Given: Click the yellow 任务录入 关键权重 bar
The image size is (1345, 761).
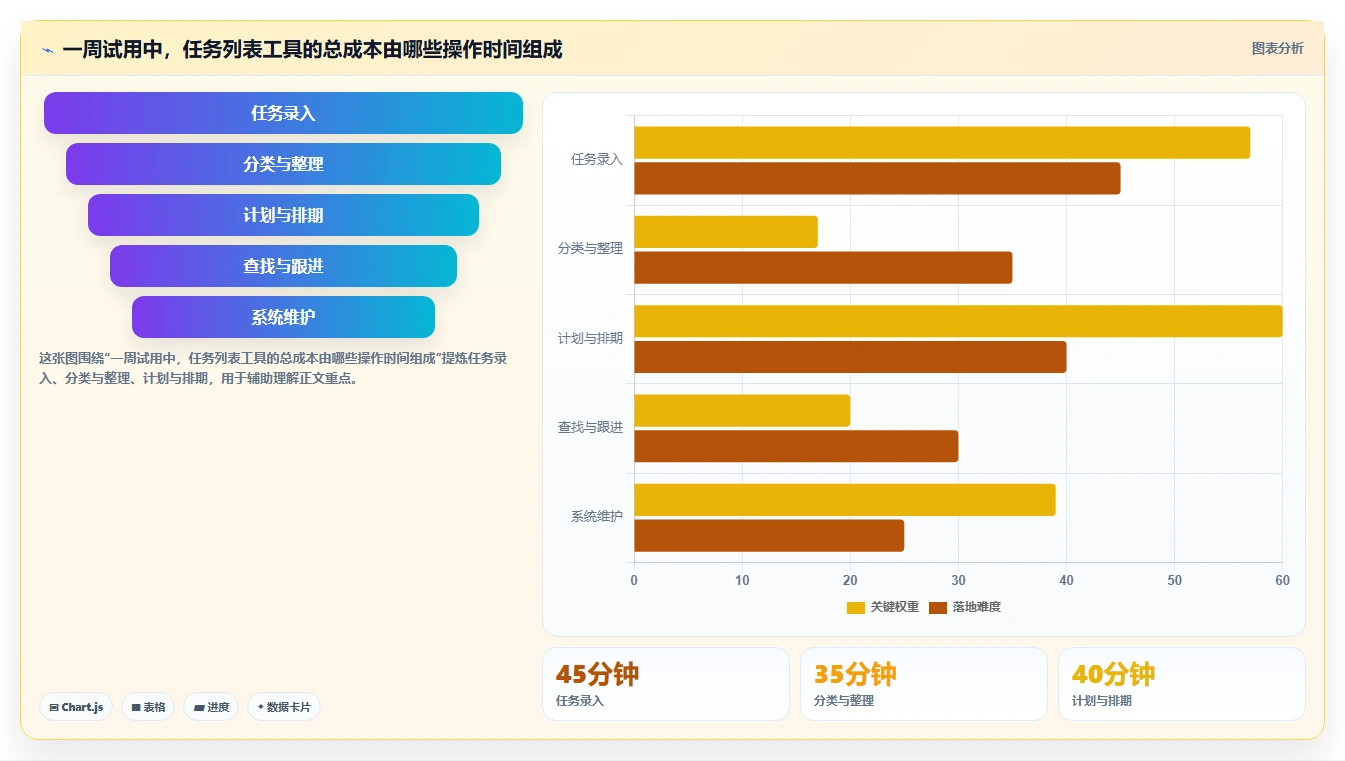Looking at the screenshot, I should [942, 143].
